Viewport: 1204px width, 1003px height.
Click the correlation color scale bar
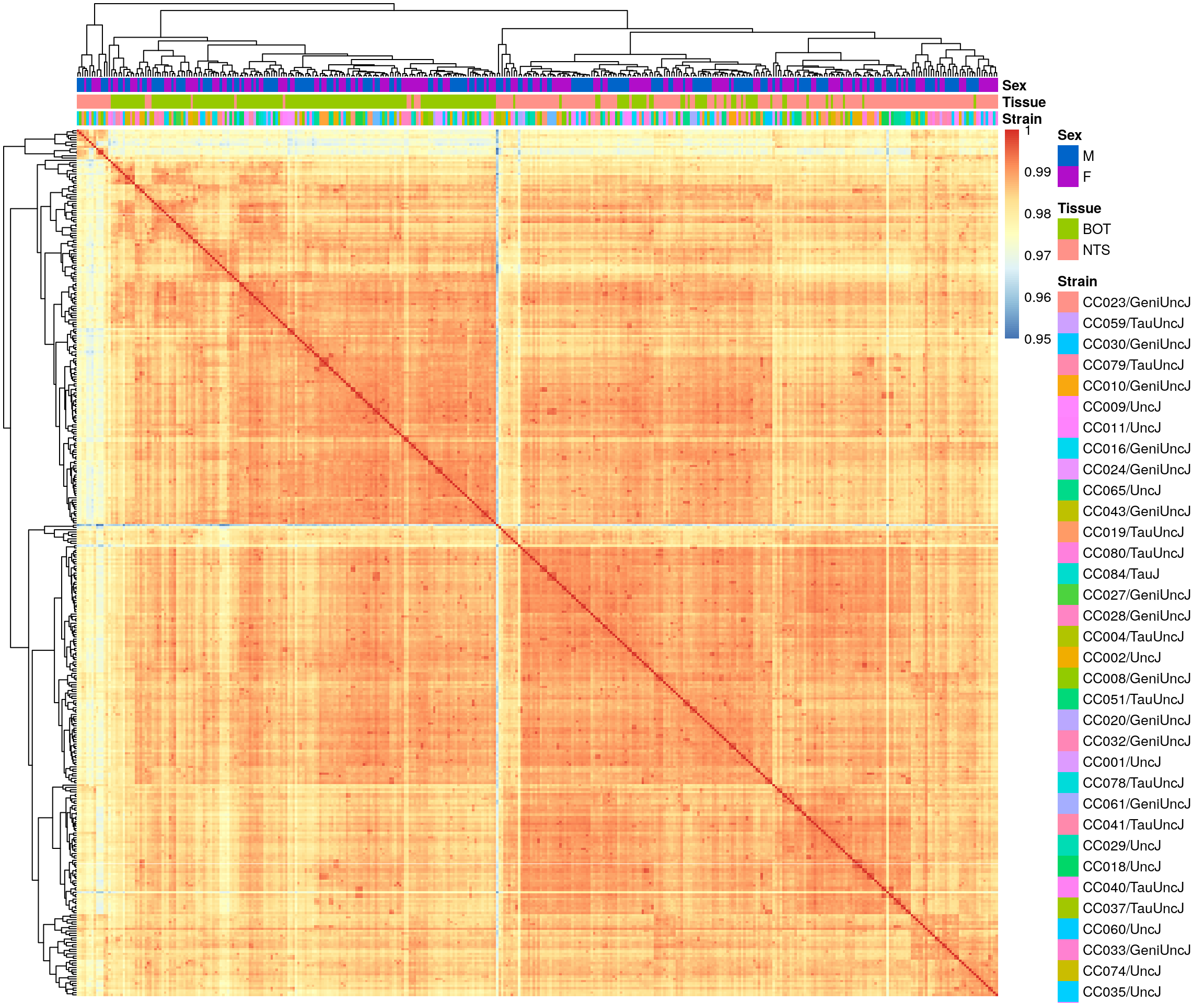pos(1011,235)
